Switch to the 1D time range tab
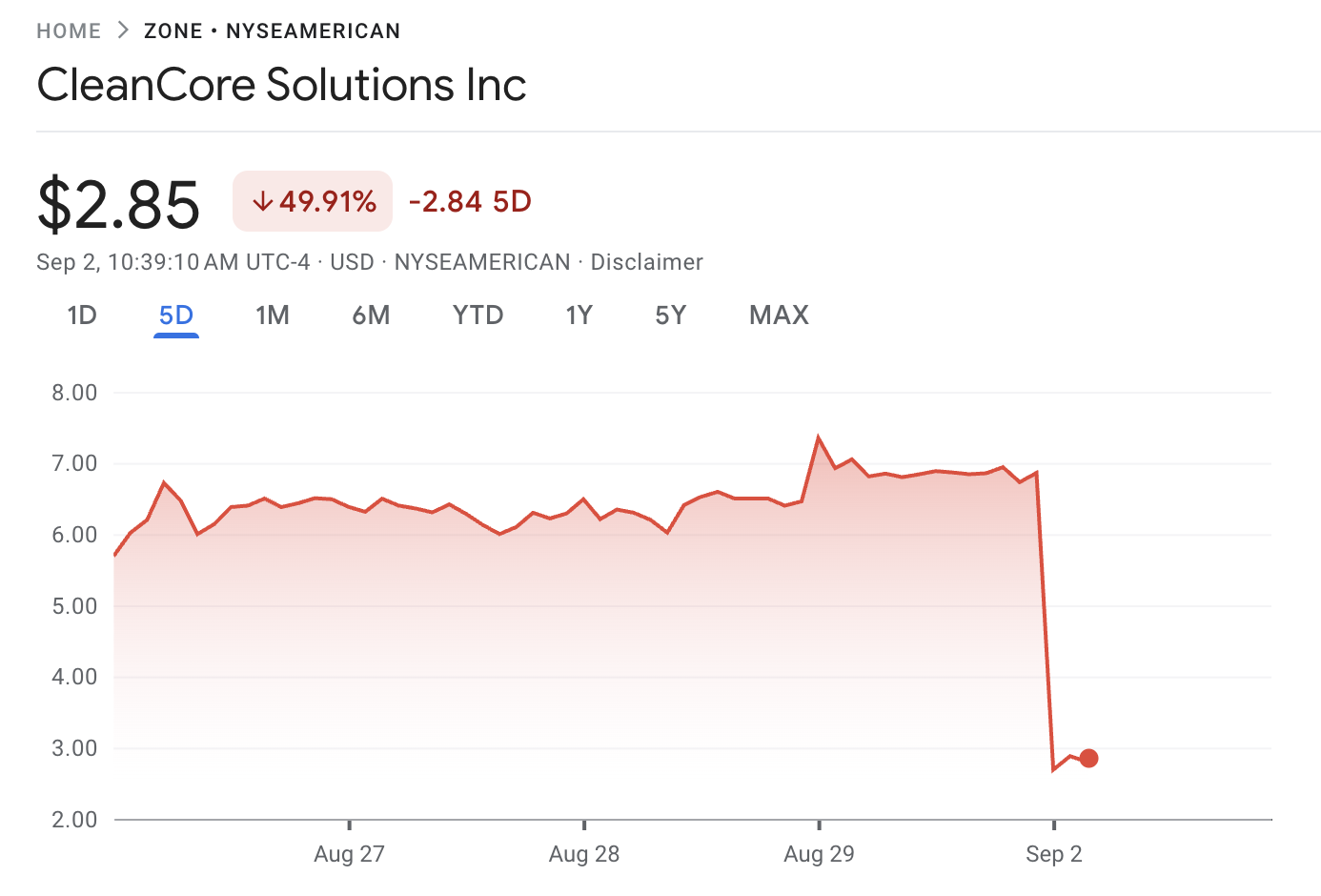1321x896 pixels. pos(81,315)
